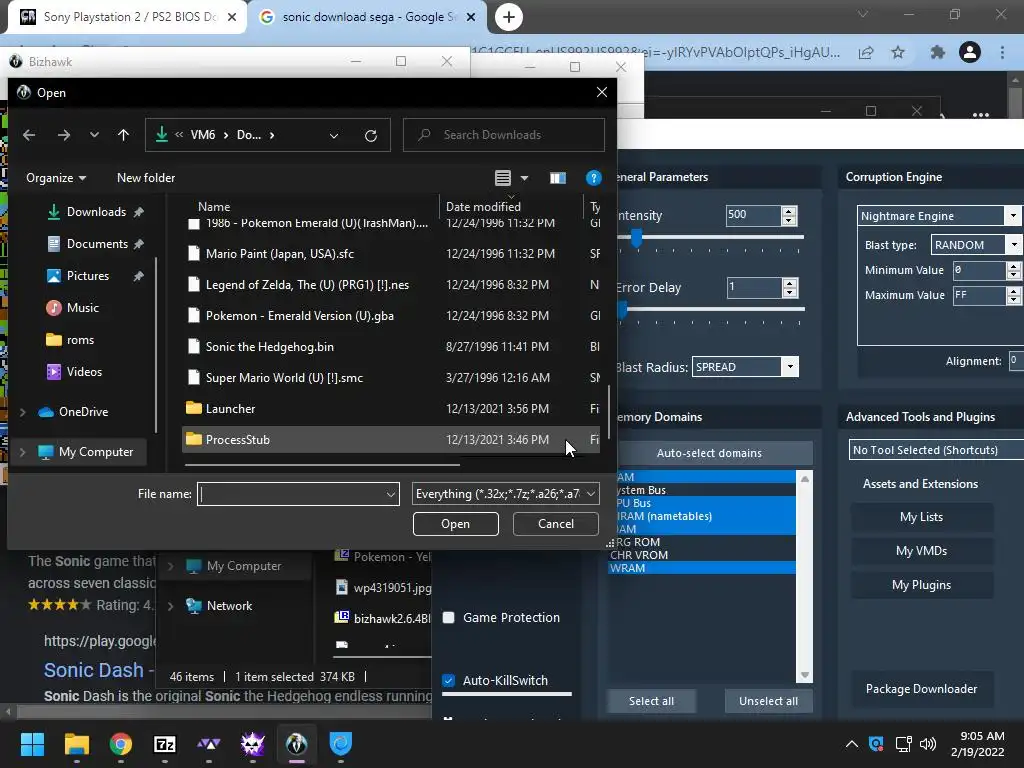Viewport: 1024px width, 768px height.
Task: Select the ProcessStub folder
Action: [391, 440]
